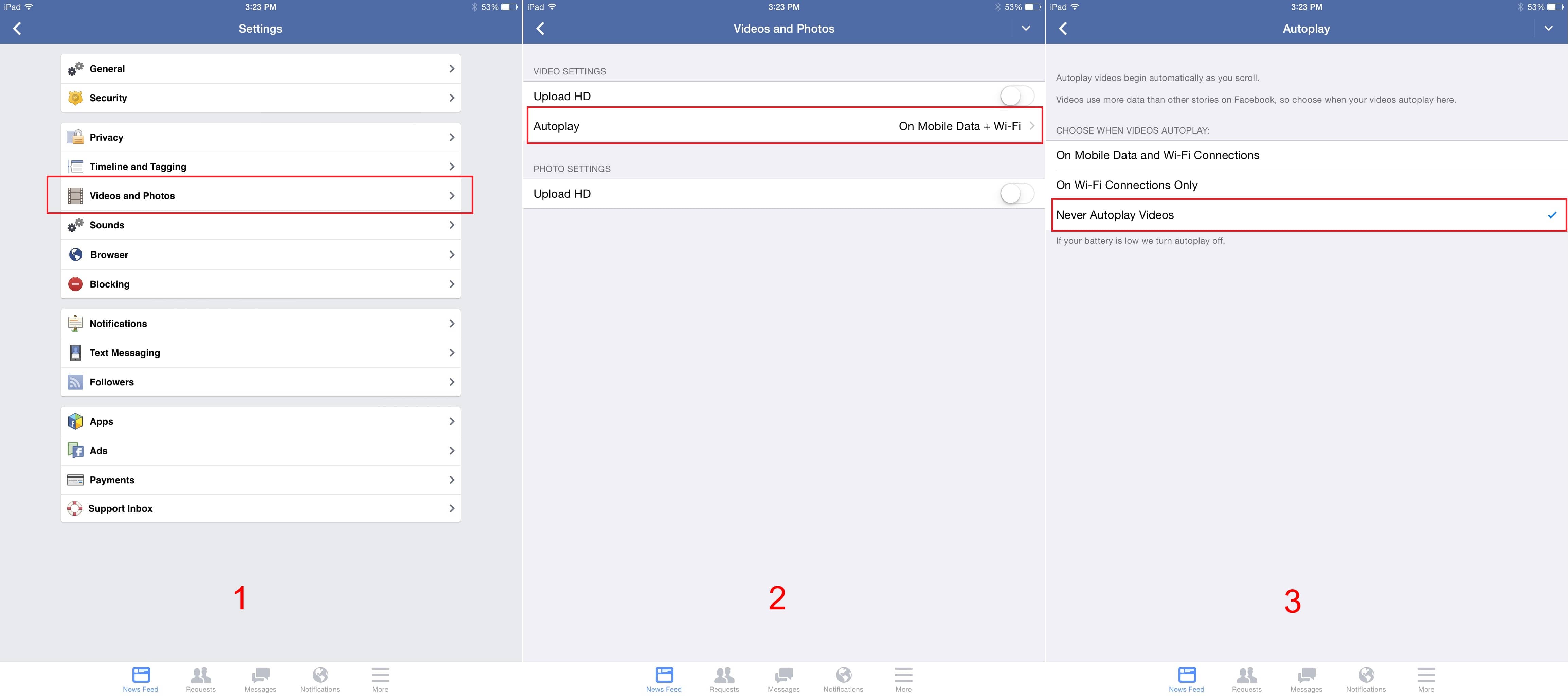Open Notifications tab in Autoplay screen
The image size is (1568, 696).
[1366, 679]
